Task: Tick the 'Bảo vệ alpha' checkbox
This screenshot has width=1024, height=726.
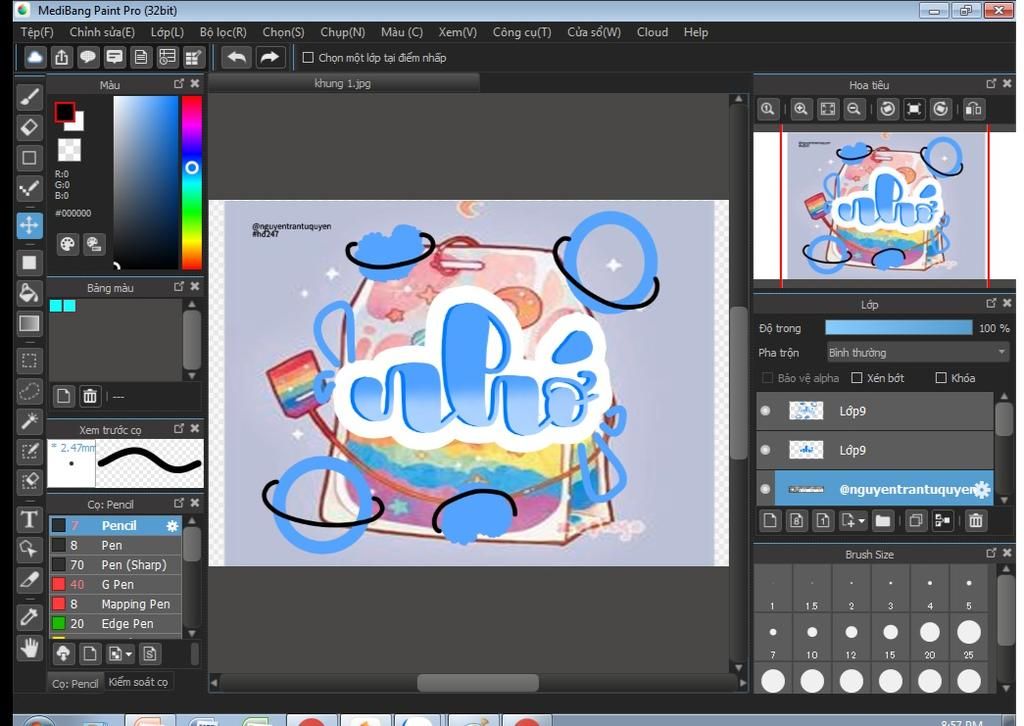Action: pyautogui.click(x=768, y=378)
